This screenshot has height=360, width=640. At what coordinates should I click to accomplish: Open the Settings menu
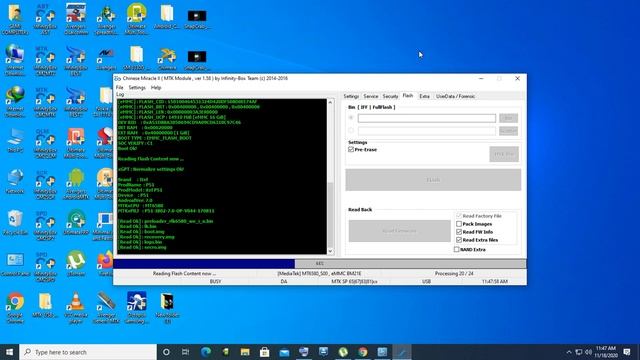137,88
